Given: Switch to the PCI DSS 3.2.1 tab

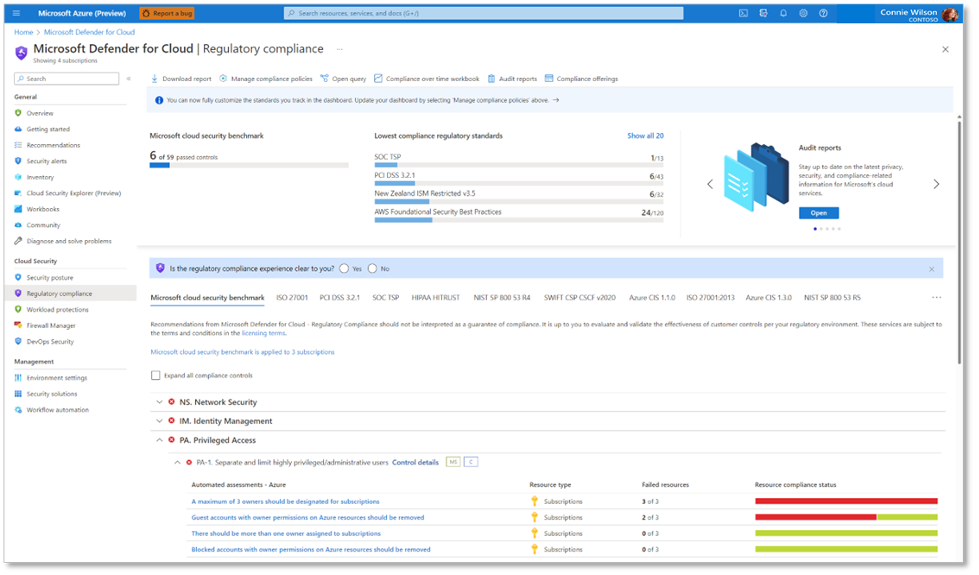Looking at the screenshot, I should coord(340,298).
